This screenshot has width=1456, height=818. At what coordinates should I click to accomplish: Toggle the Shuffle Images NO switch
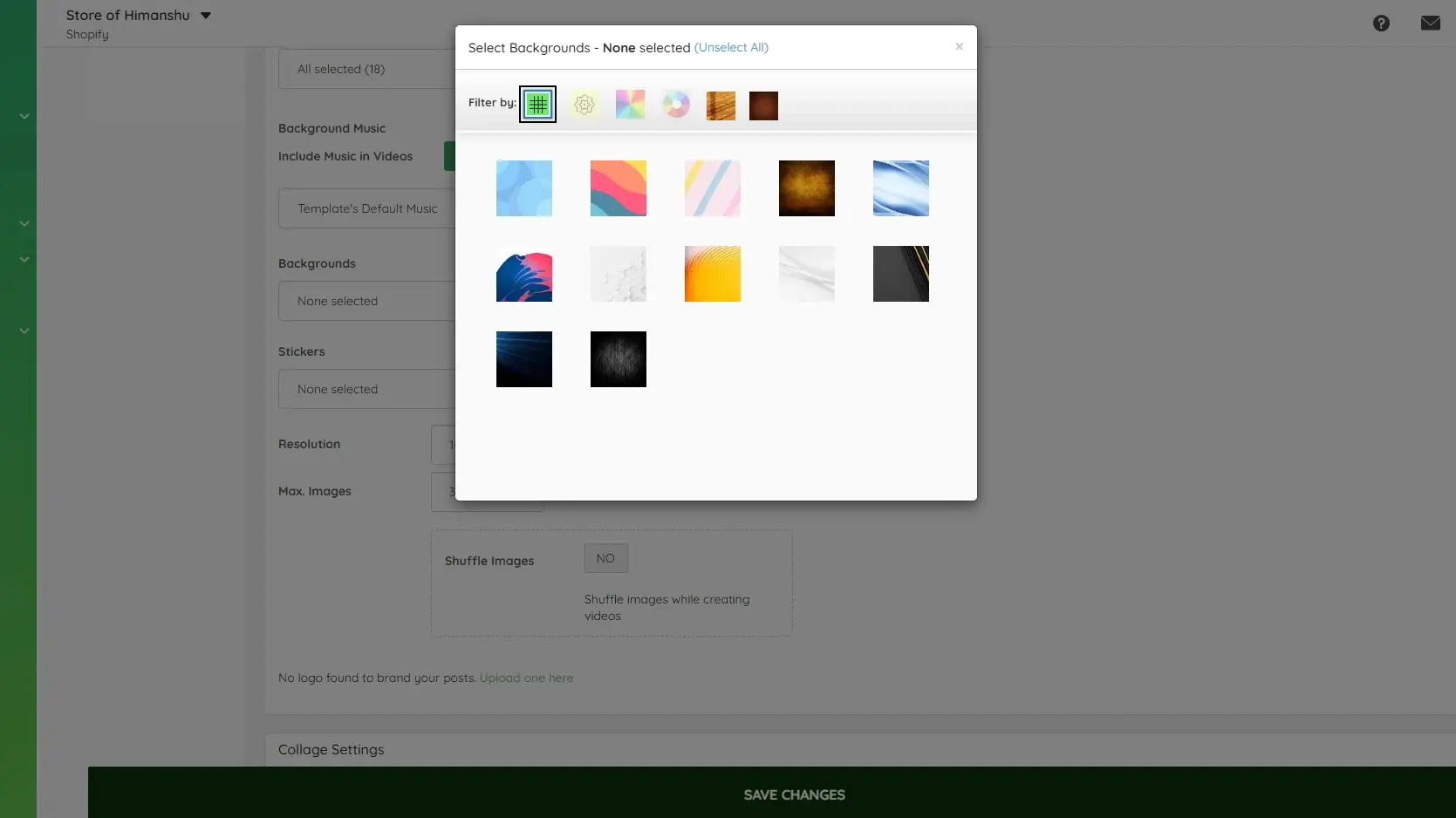click(x=606, y=558)
